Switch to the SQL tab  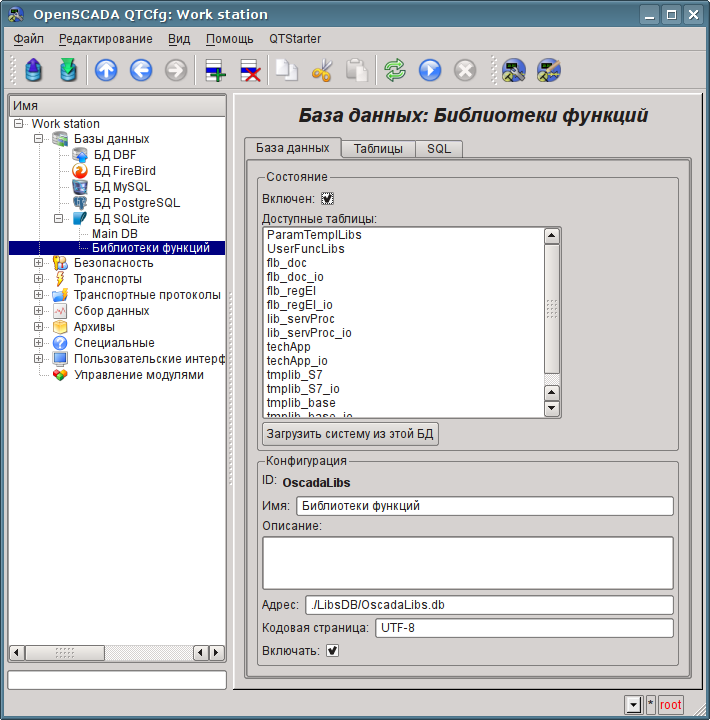(x=439, y=148)
